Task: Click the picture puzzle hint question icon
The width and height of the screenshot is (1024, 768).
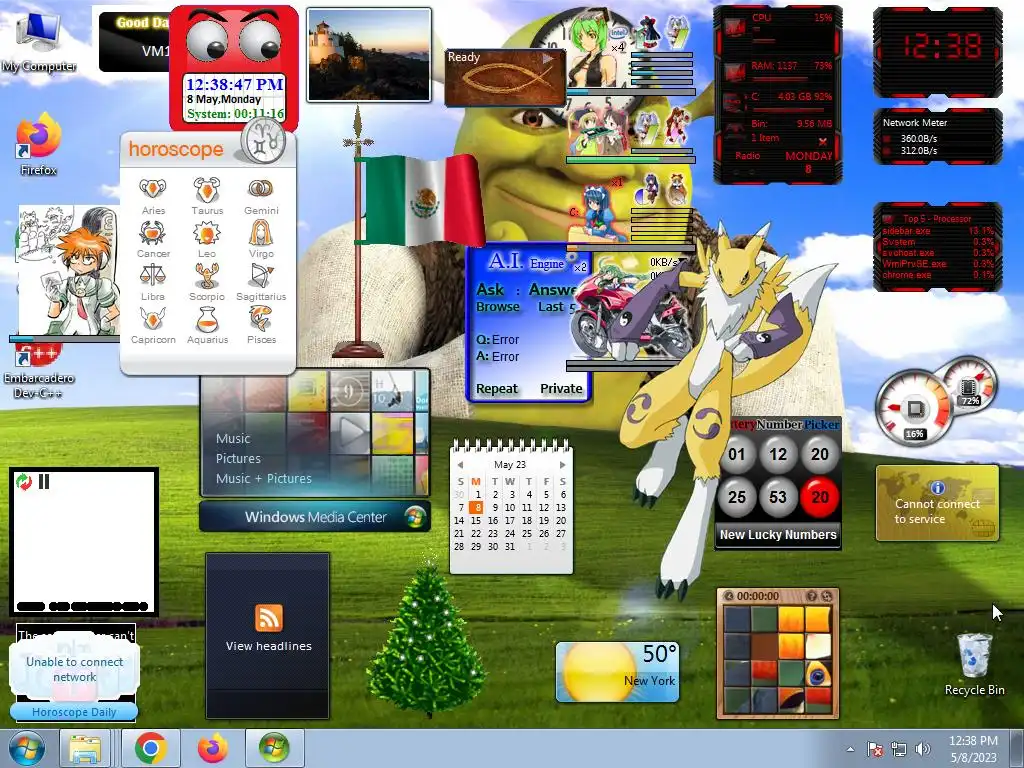Action: (x=812, y=596)
